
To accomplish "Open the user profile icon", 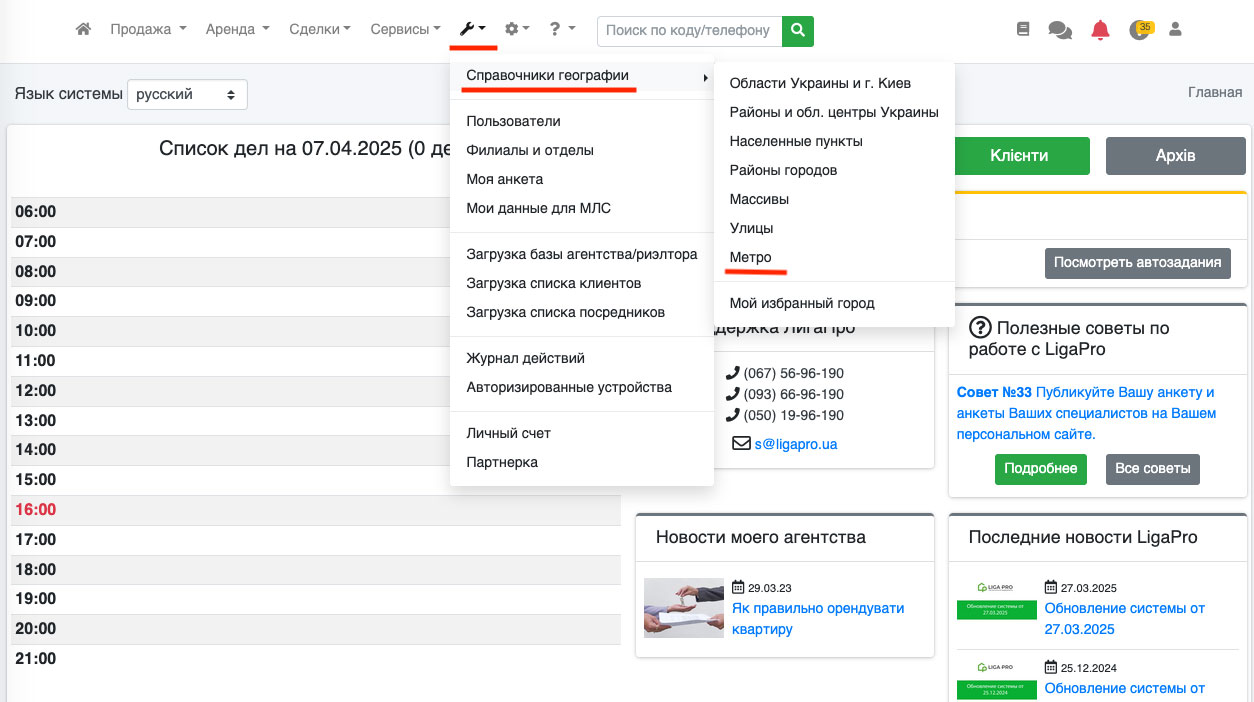I will [1176, 30].
